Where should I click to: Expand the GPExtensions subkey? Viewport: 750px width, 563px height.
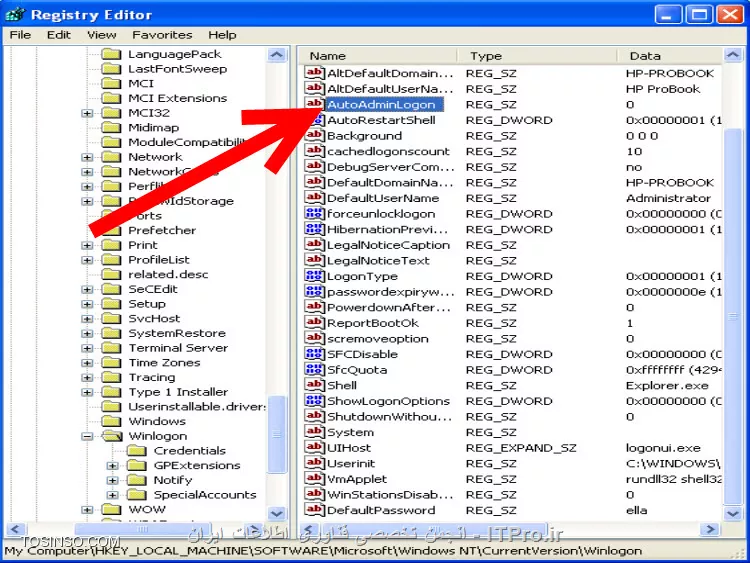[x=112, y=465]
